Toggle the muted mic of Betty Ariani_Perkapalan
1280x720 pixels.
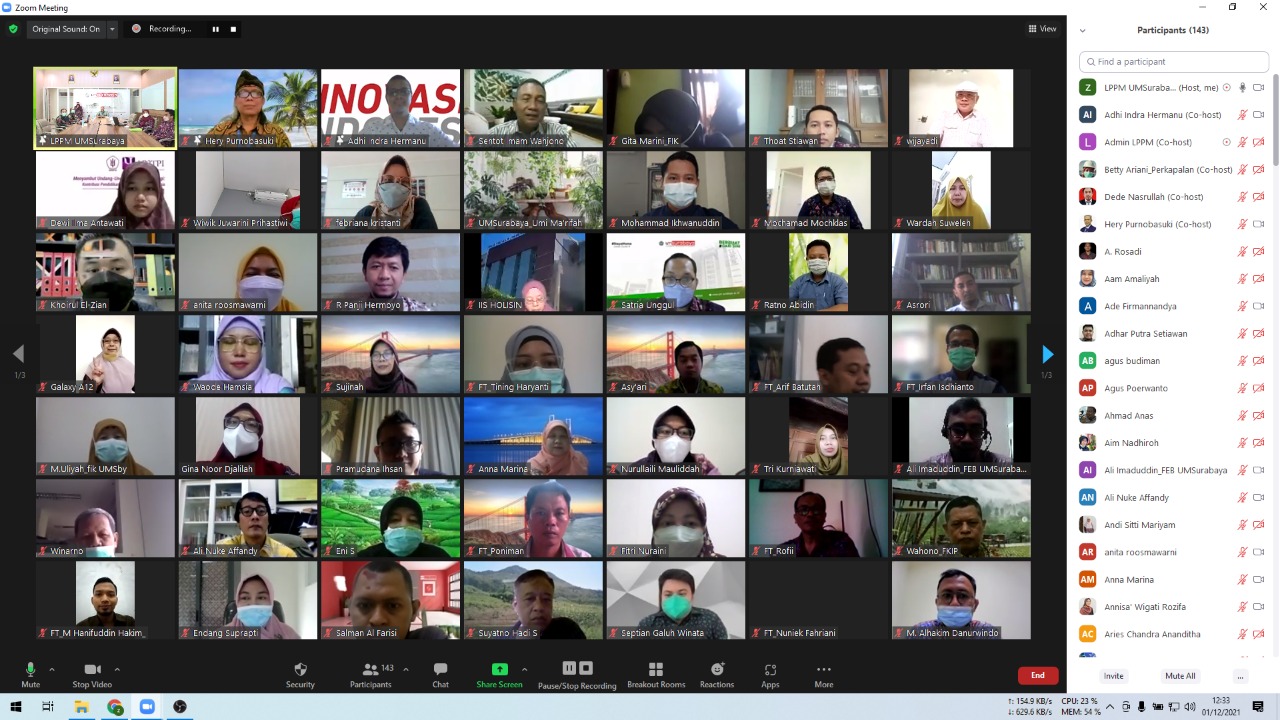coord(1242,170)
